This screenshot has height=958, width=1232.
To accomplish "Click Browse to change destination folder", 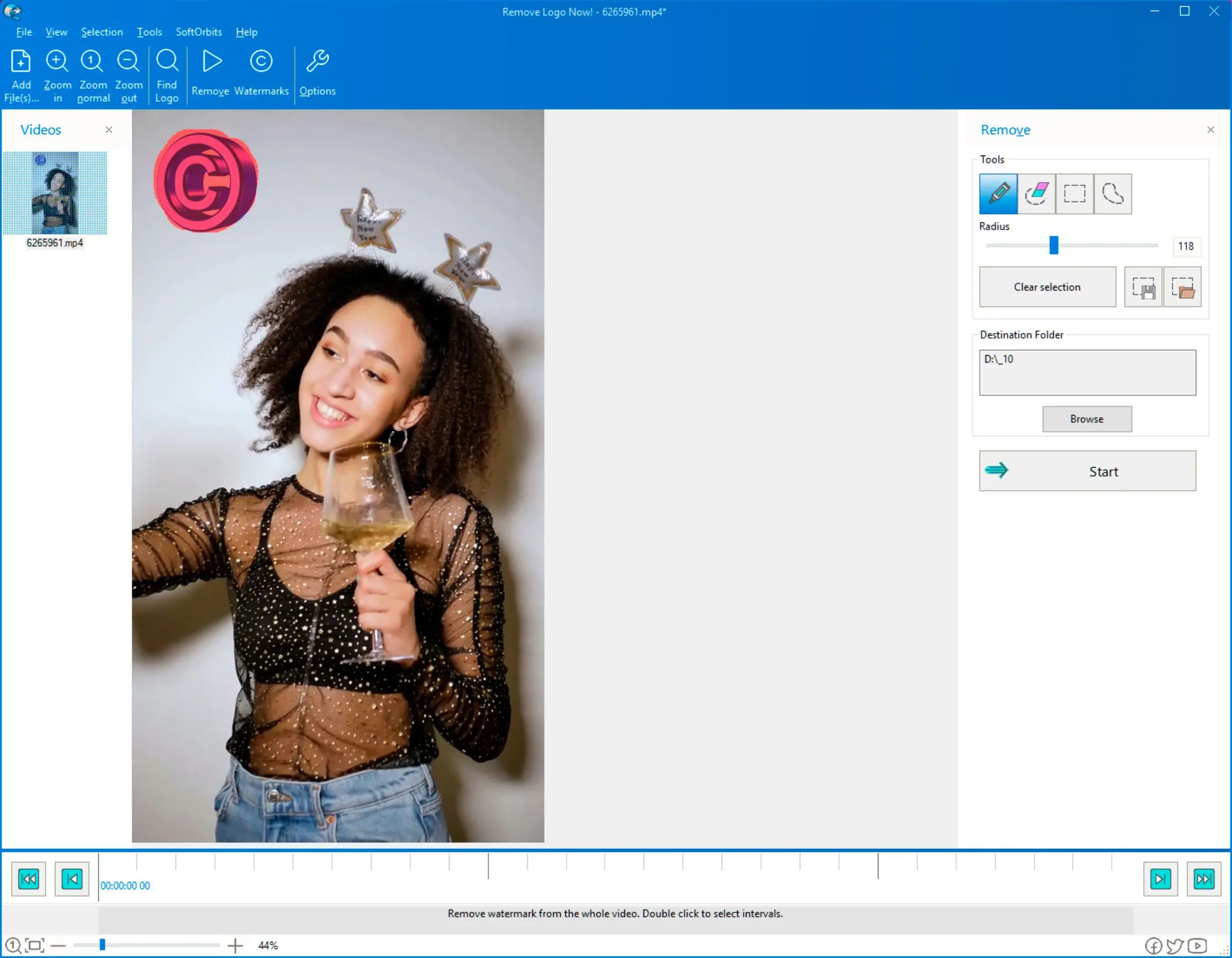I will coord(1087,419).
